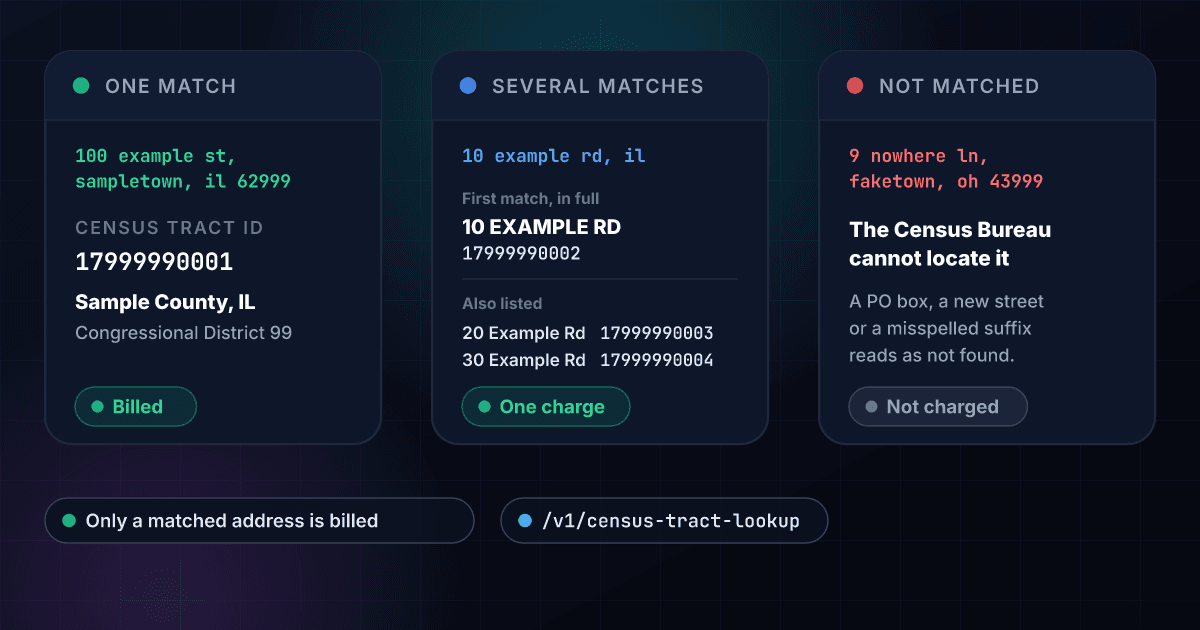Viewport: 1200px width, 630px height.
Task: Click the green dot inside One charge pill
Action: tap(484, 407)
